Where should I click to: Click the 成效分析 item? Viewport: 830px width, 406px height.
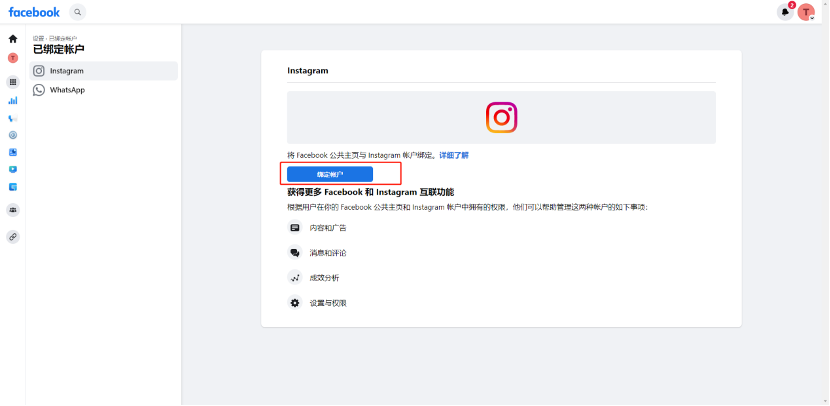[x=324, y=278]
